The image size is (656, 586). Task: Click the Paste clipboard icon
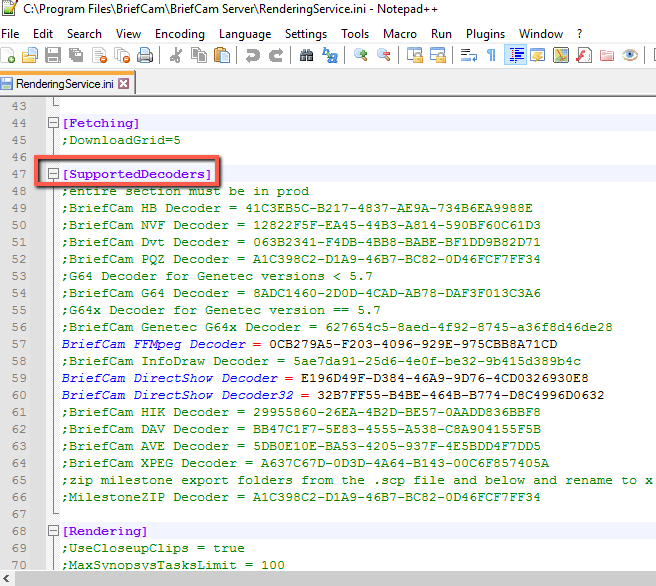coord(222,55)
